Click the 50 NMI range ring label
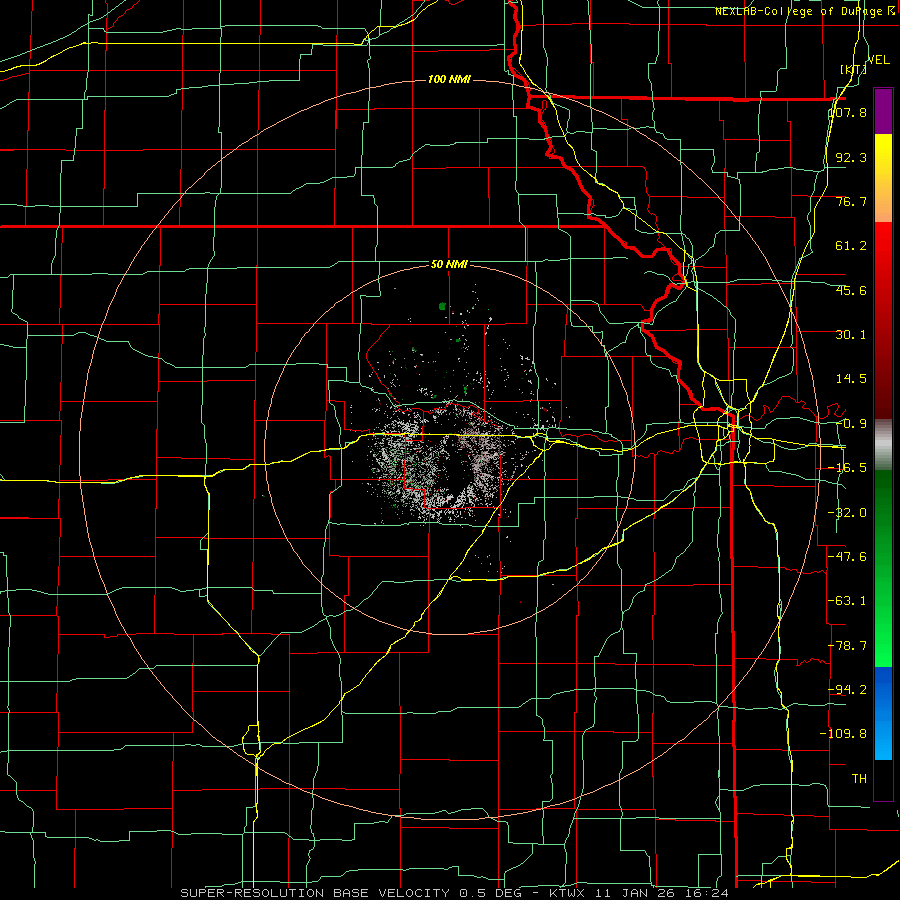 (x=449, y=265)
